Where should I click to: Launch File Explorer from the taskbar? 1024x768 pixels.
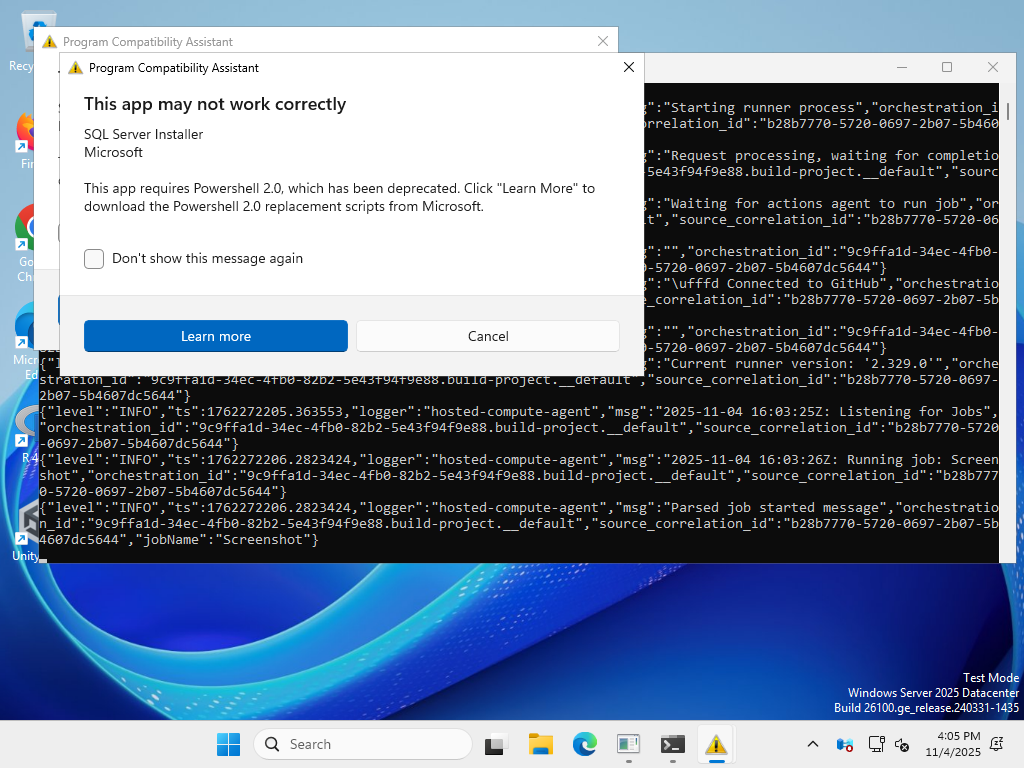(540, 744)
